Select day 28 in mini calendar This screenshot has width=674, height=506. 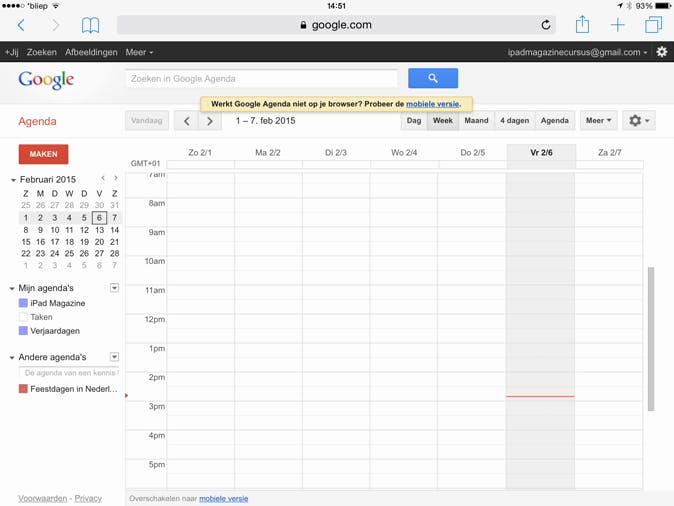(114, 254)
